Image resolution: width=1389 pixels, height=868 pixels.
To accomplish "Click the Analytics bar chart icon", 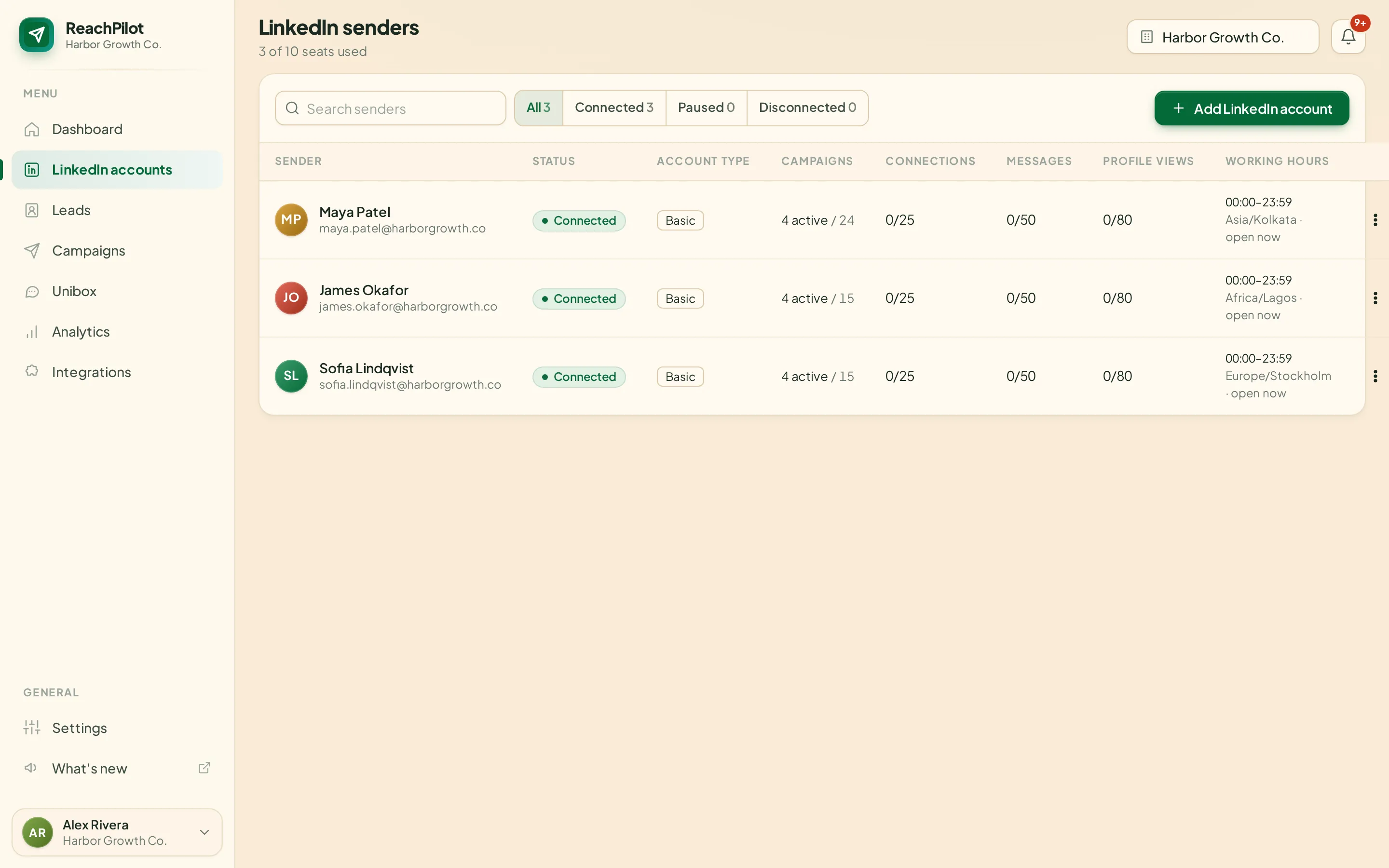I will pos(32,332).
